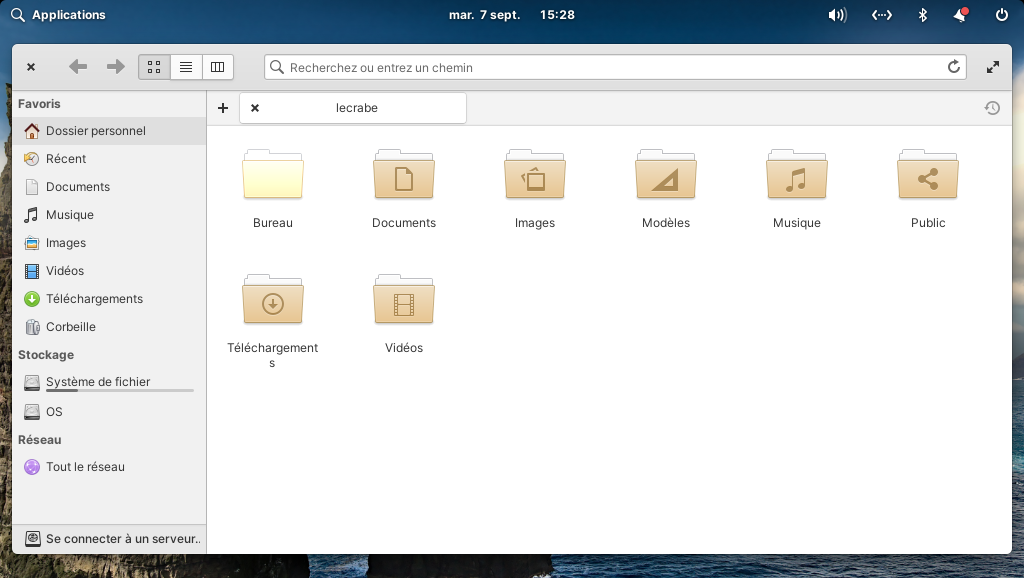Image resolution: width=1024 pixels, height=578 pixels.
Task: Click Se connecter à un serveur
Action: click(x=109, y=539)
